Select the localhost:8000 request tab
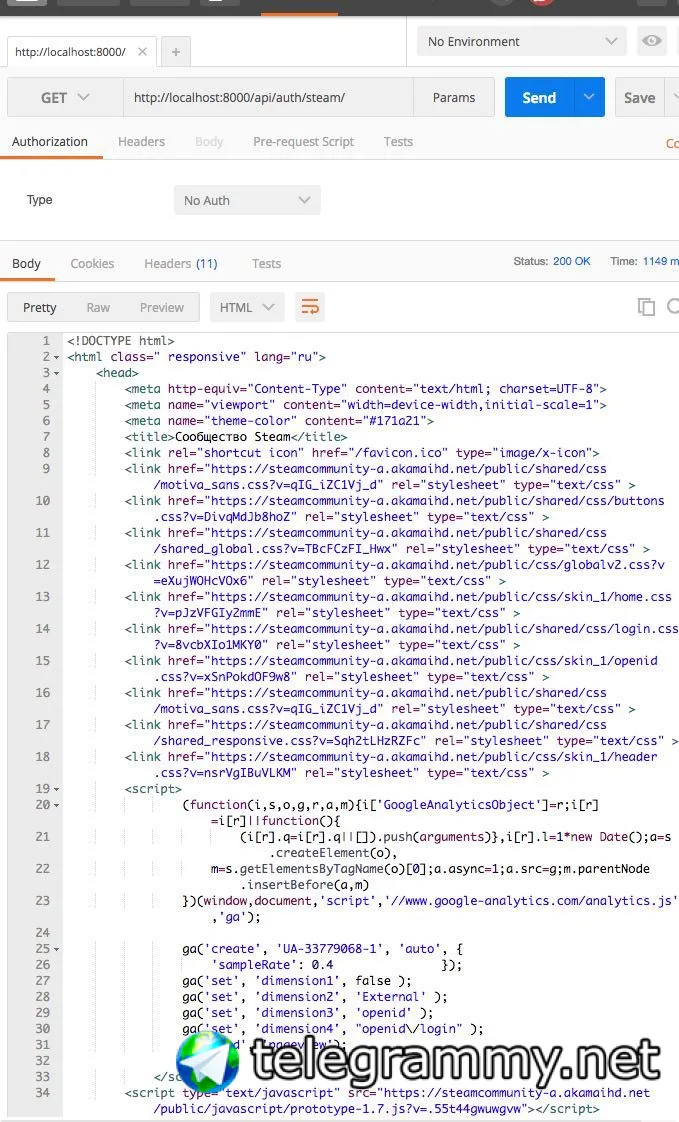Image resolution: width=679 pixels, height=1122 pixels. pyautogui.click(x=70, y=52)
